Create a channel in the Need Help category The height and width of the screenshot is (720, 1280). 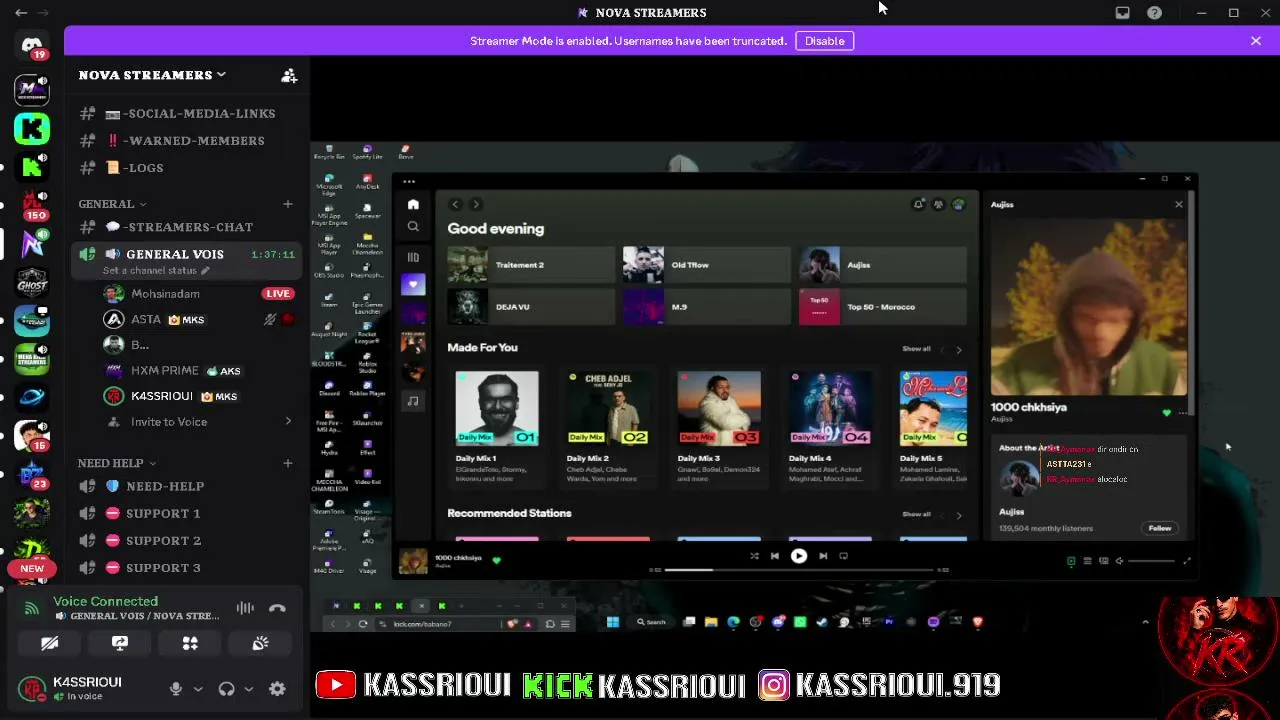pyautogui.click(x=288, y=463)
